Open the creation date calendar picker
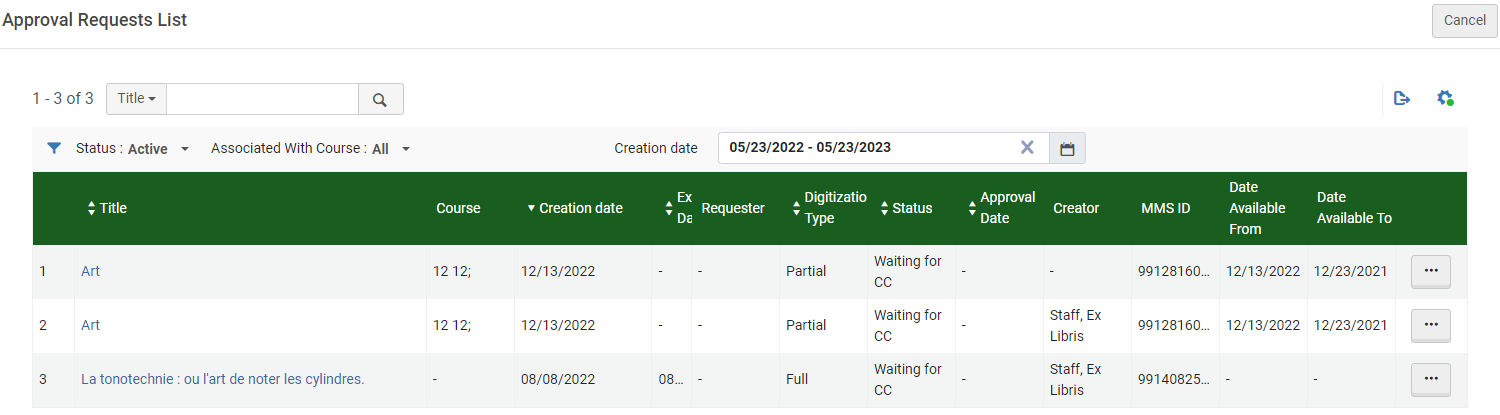 (1067, 149)
